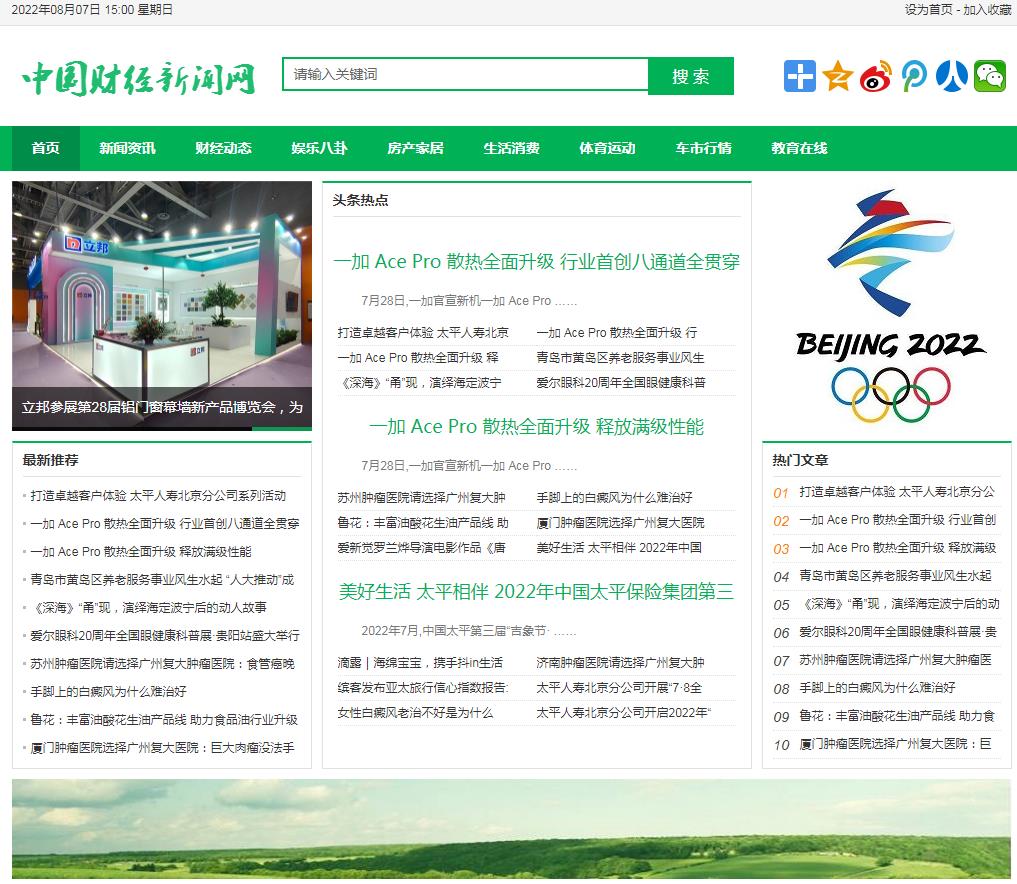Open center link 打造卓越客户体验 太平人寿北京
Screen dimensions: 1017x884
(x=423, y=333)
